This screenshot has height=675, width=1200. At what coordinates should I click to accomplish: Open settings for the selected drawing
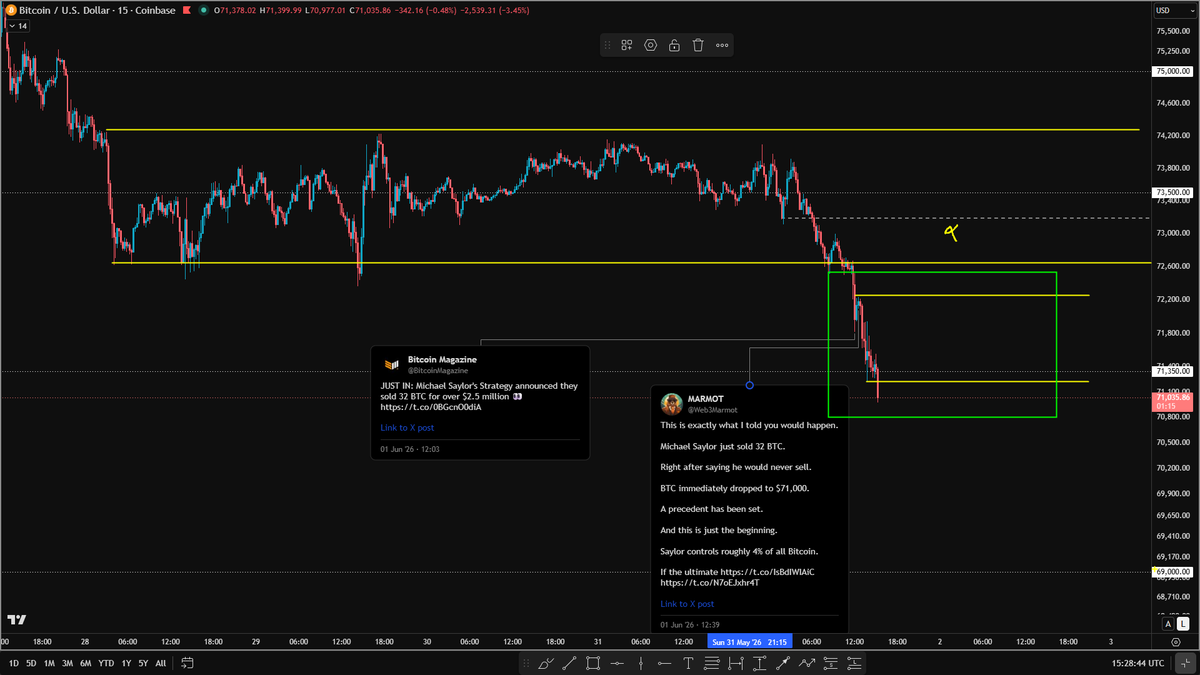(651, 45)
